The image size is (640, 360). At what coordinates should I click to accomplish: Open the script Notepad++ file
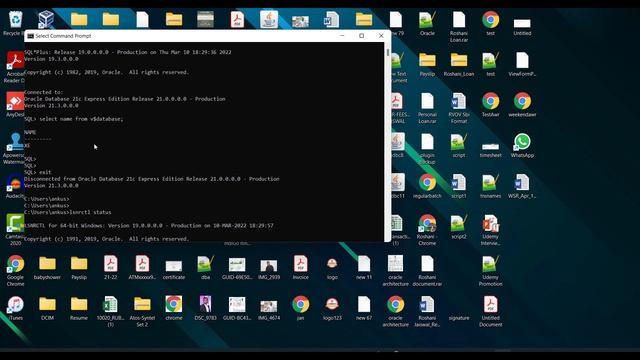[x=459, y=145]
